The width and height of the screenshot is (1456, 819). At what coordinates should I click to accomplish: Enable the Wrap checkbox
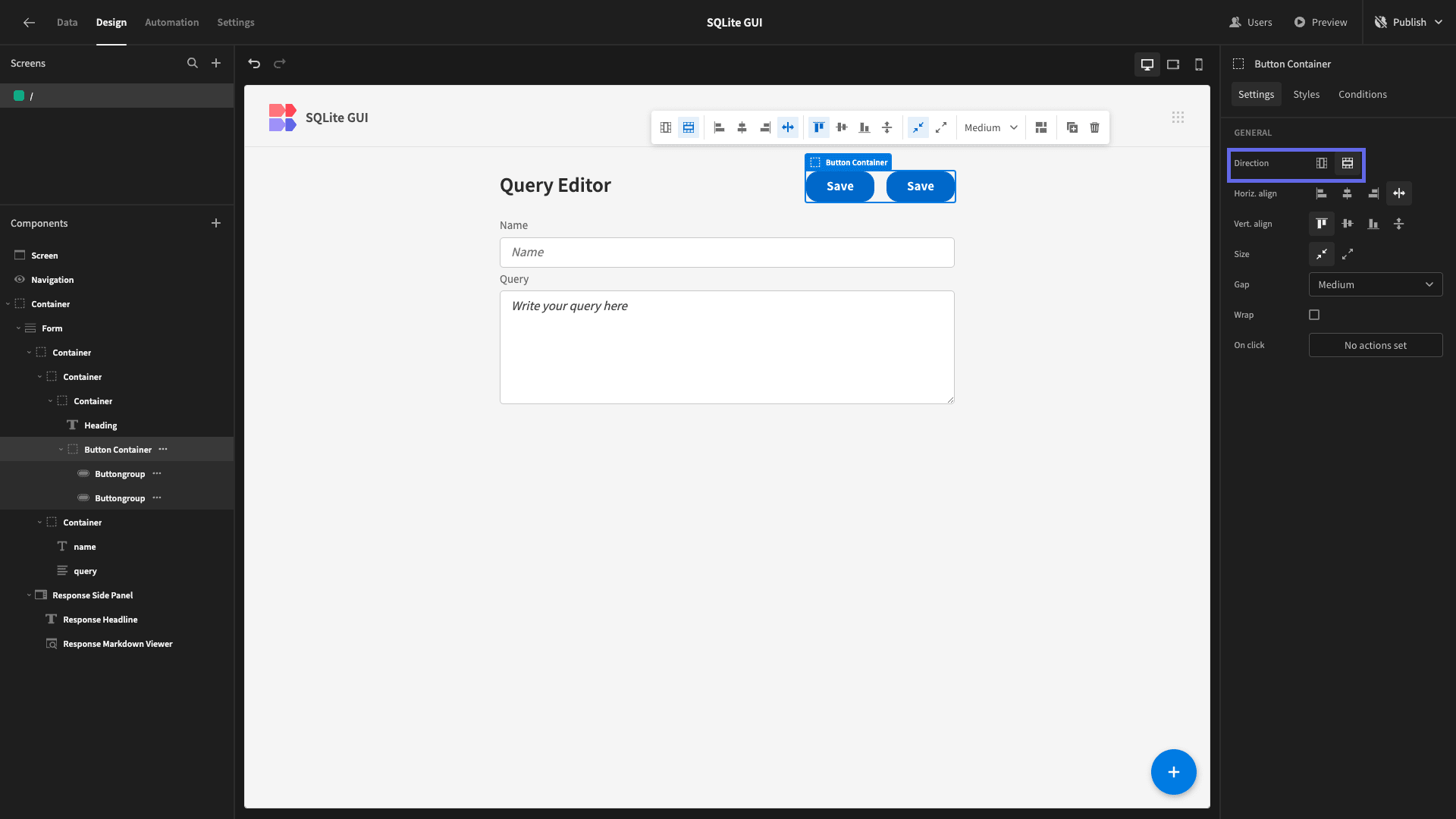pos(1314,315)
